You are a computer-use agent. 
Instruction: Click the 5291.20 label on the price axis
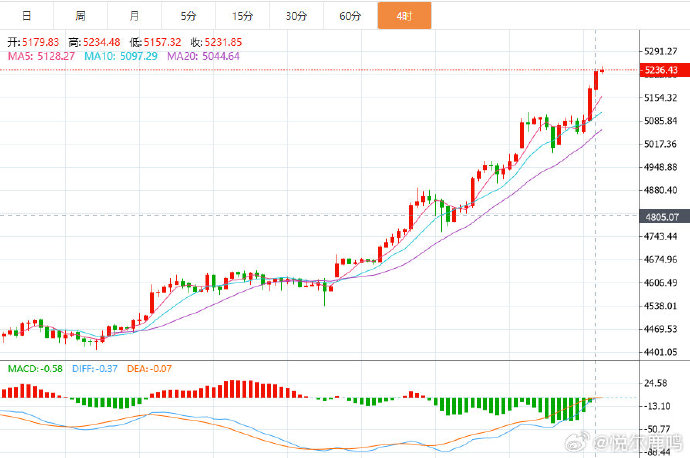tap(662, 51)
